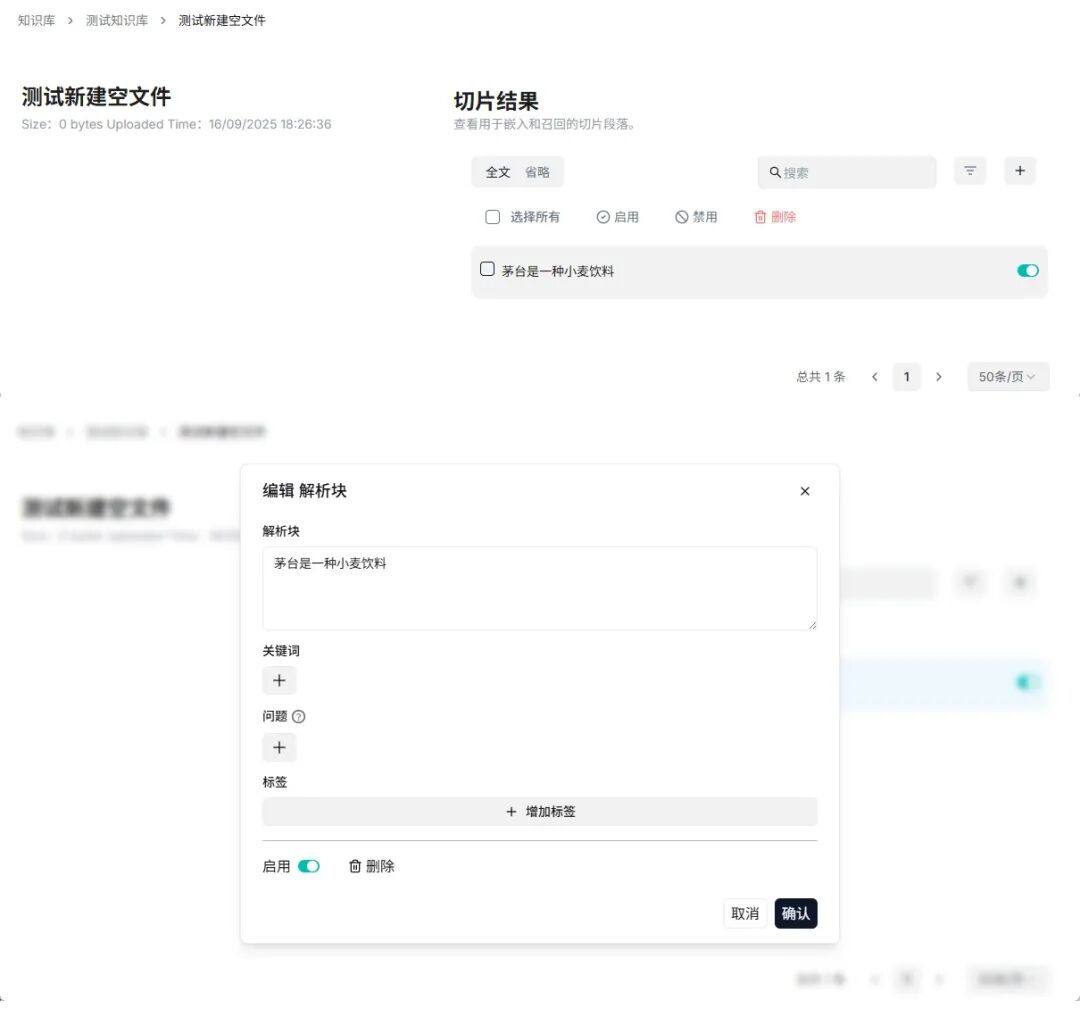Viewport: 1080px width, 1009px height.
Task: Click the previous page chevron in pagination
Action: point(875,377)
